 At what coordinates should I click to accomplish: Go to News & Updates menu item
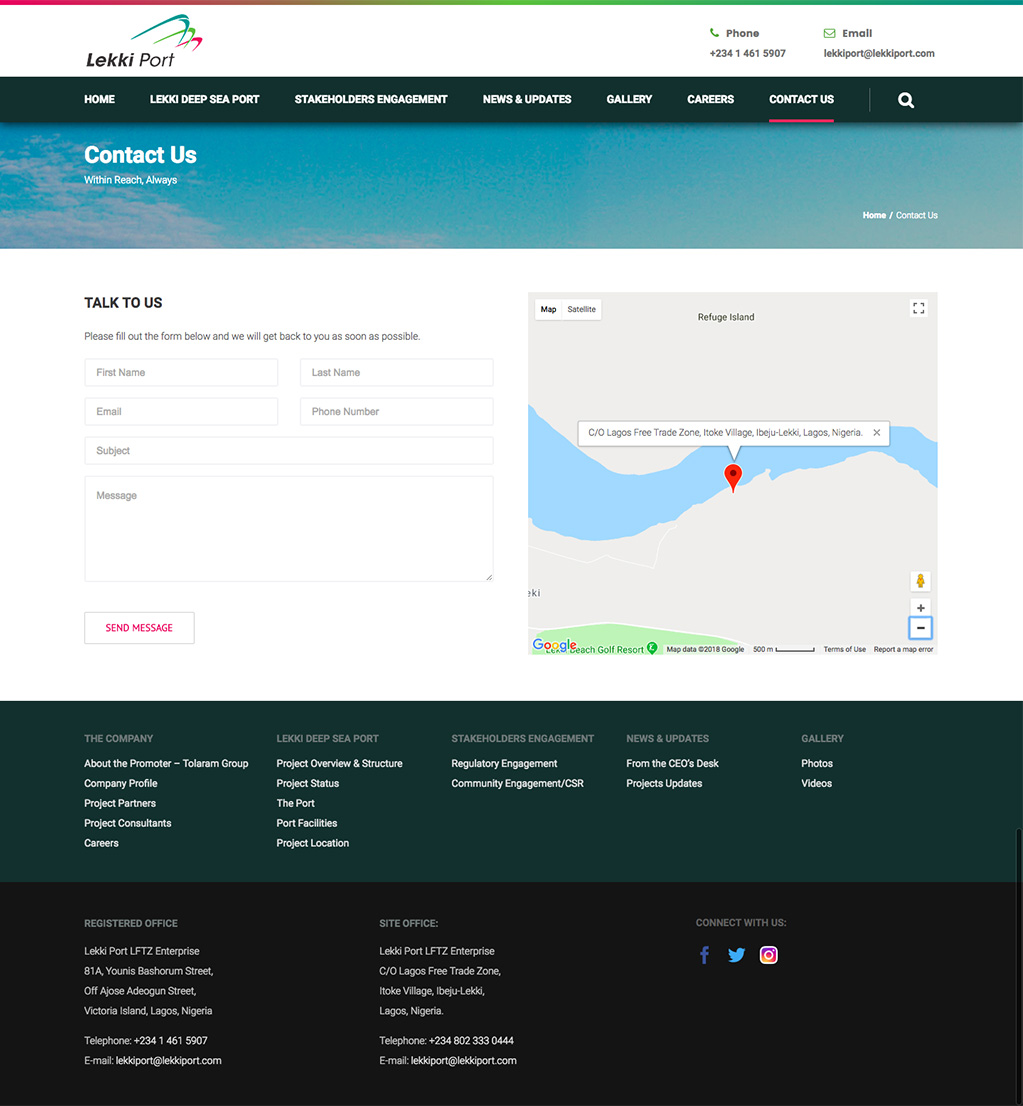point(527,100)
